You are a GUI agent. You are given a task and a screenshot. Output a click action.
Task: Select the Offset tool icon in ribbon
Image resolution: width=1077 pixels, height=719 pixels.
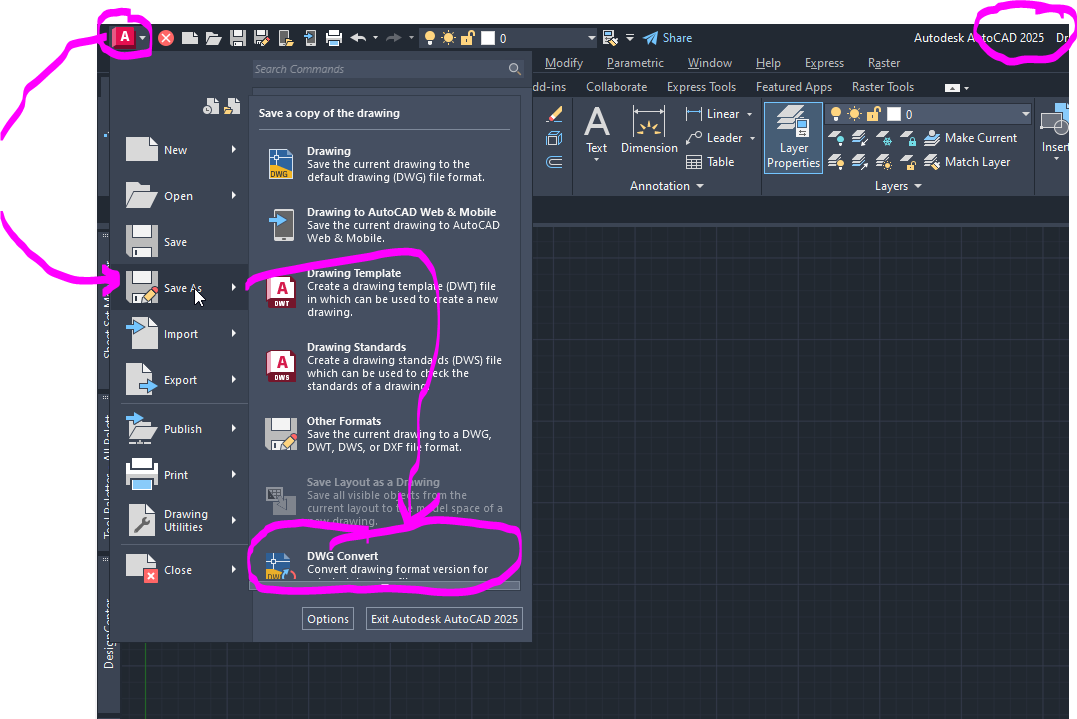point(554,162)
